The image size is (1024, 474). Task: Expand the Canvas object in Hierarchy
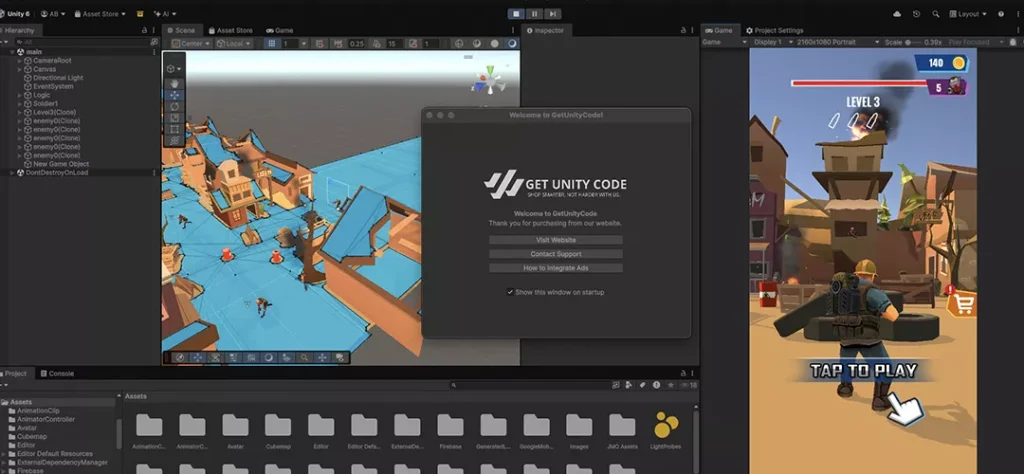(20, 69)
